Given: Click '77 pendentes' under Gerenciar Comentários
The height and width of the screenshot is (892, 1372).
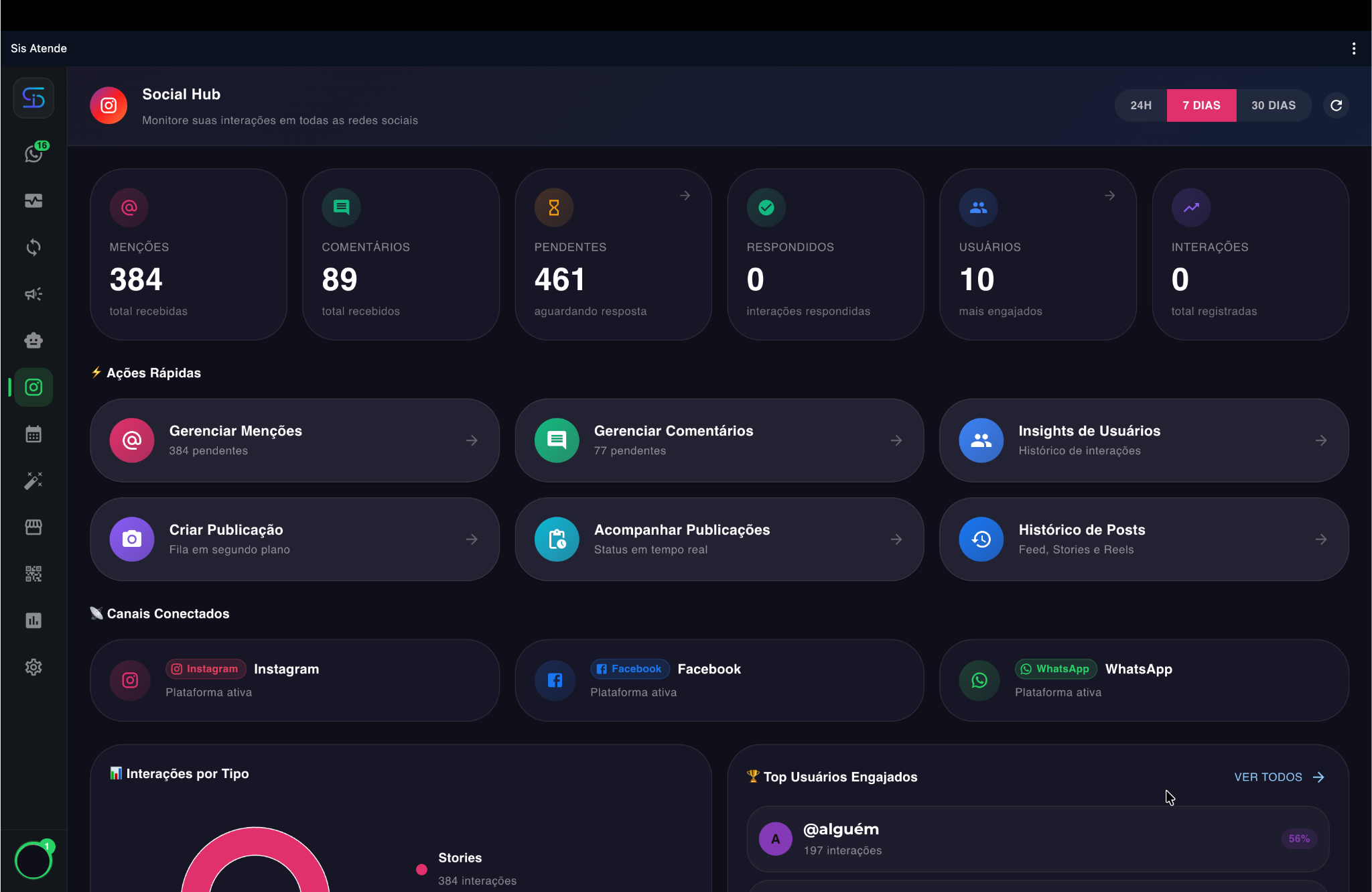Looking at the screenshot, I should point(630,451).
